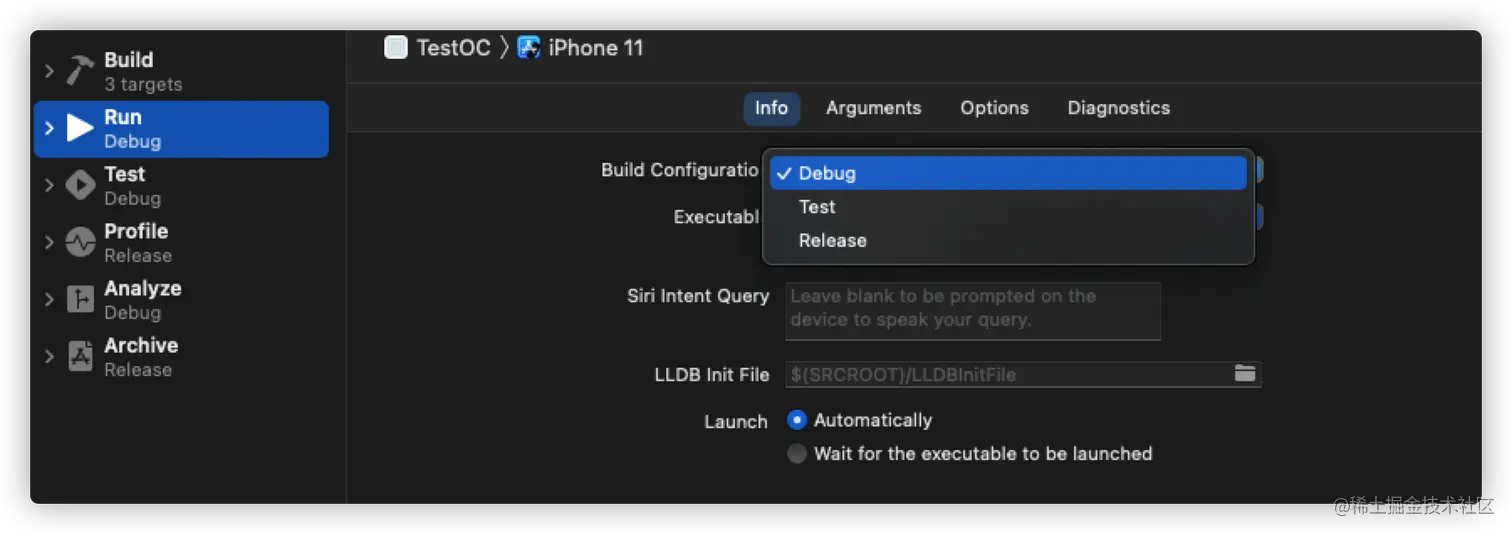Open the Options tab
Image resolution: width=1512 pixels, height=534 pixels.
coord(994,108)
